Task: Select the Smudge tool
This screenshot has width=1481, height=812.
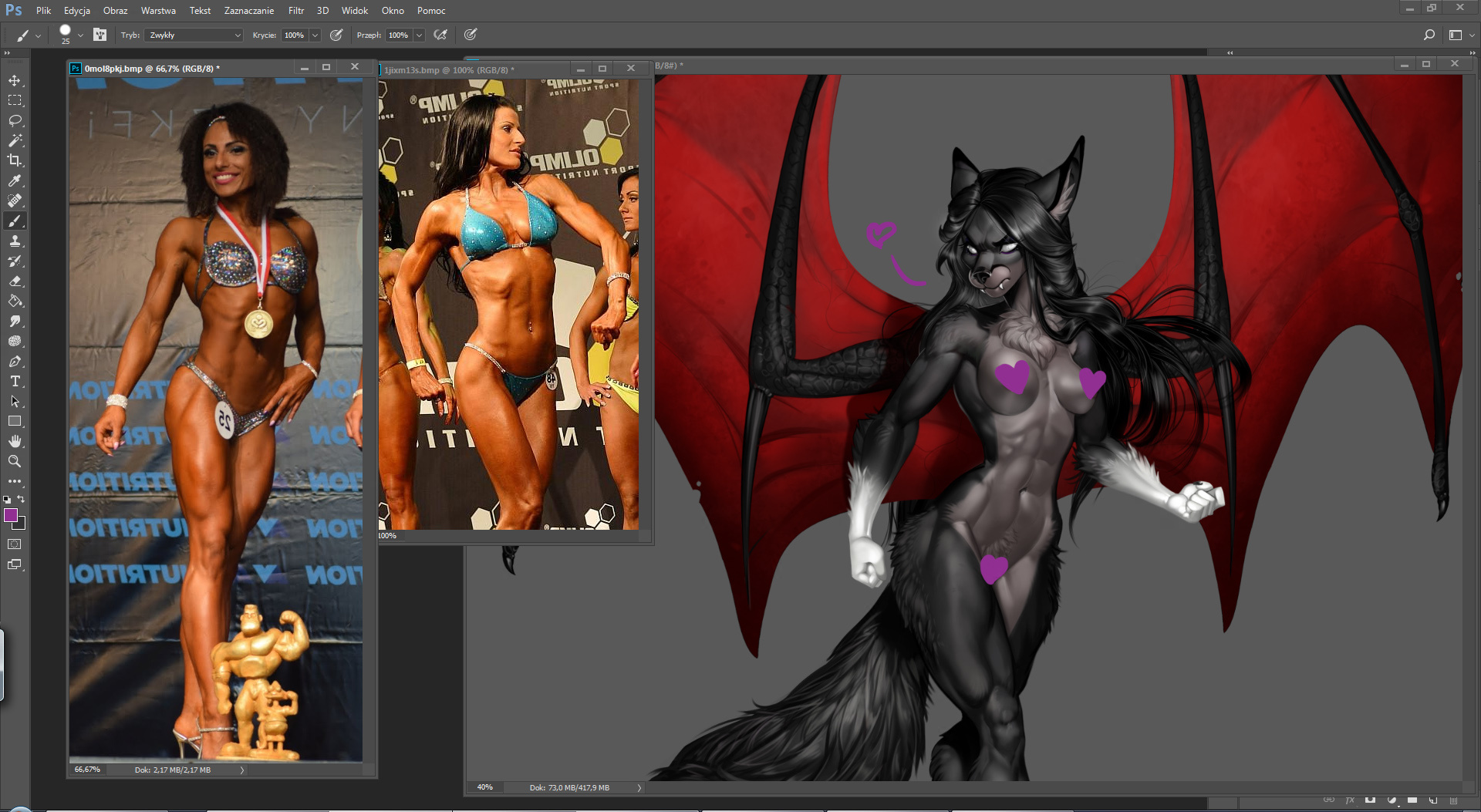Action: [x=15, y=322]
